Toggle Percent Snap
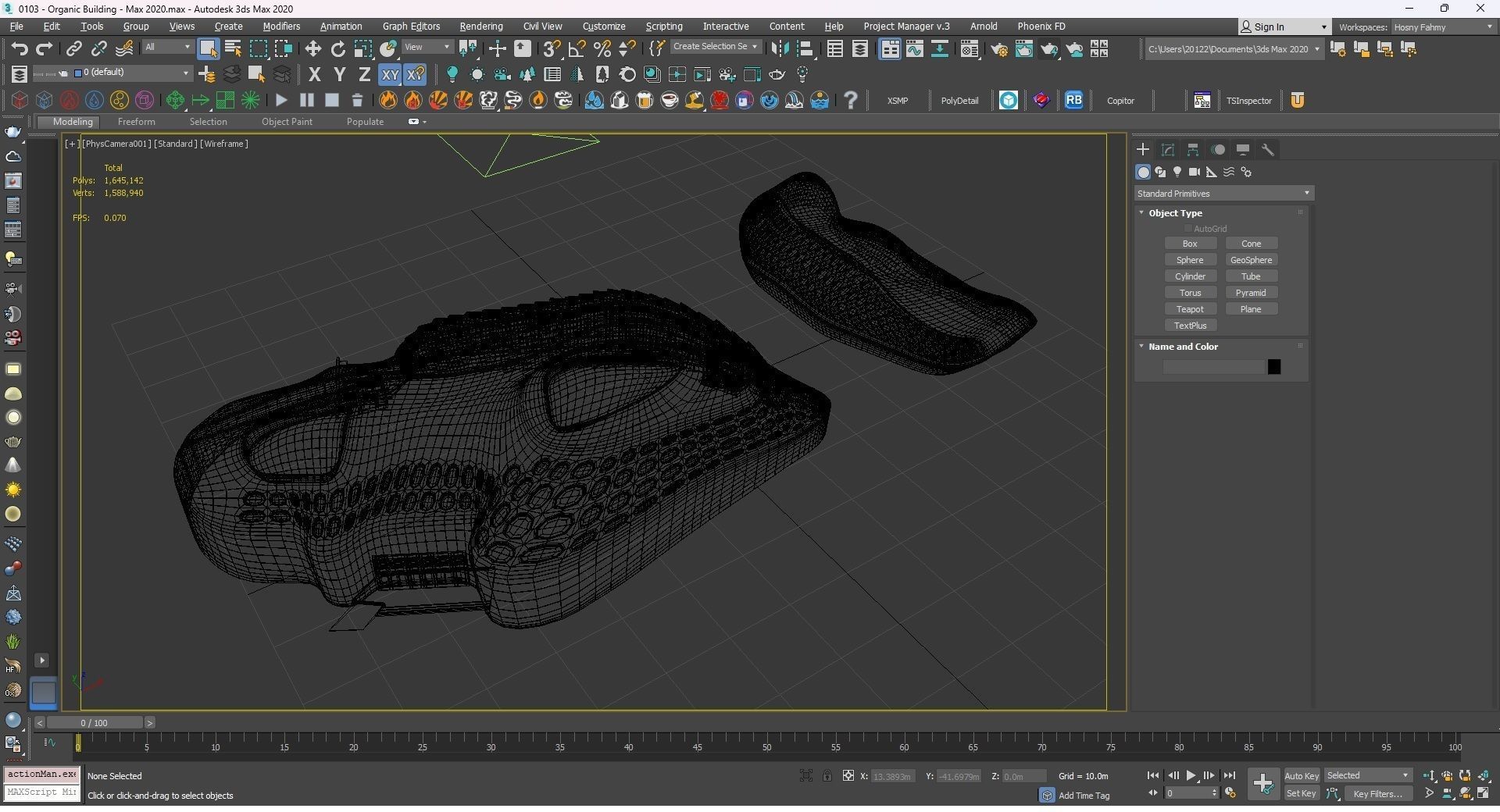The width and height of the screenshot is (1500, 812). click(602, 49)
